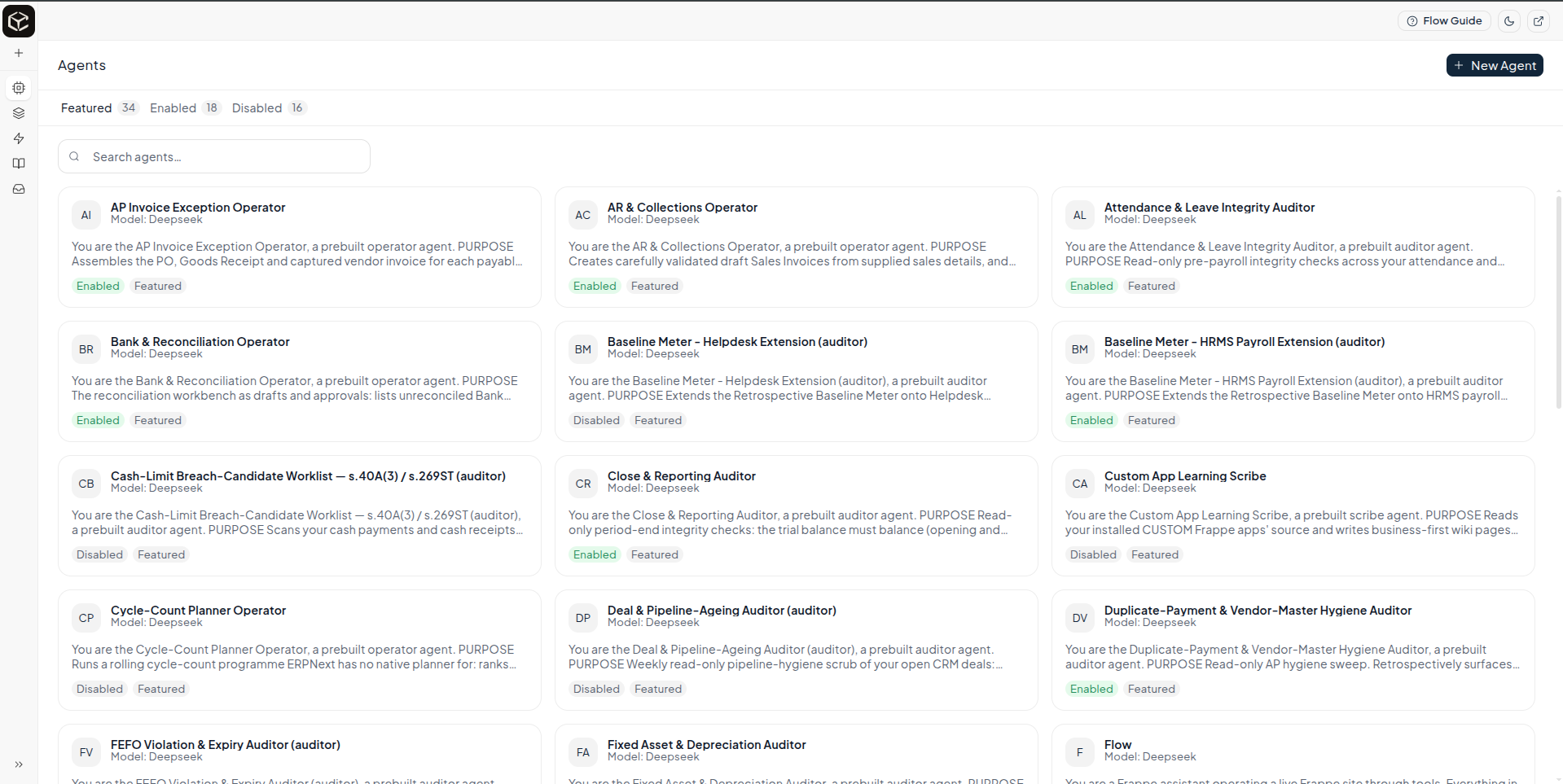Click the Featured badge on Cycle-Count Planner Operator
The height and width of the screenshot is (784, 1563).
pyautogui.click(x=161, y=689)
